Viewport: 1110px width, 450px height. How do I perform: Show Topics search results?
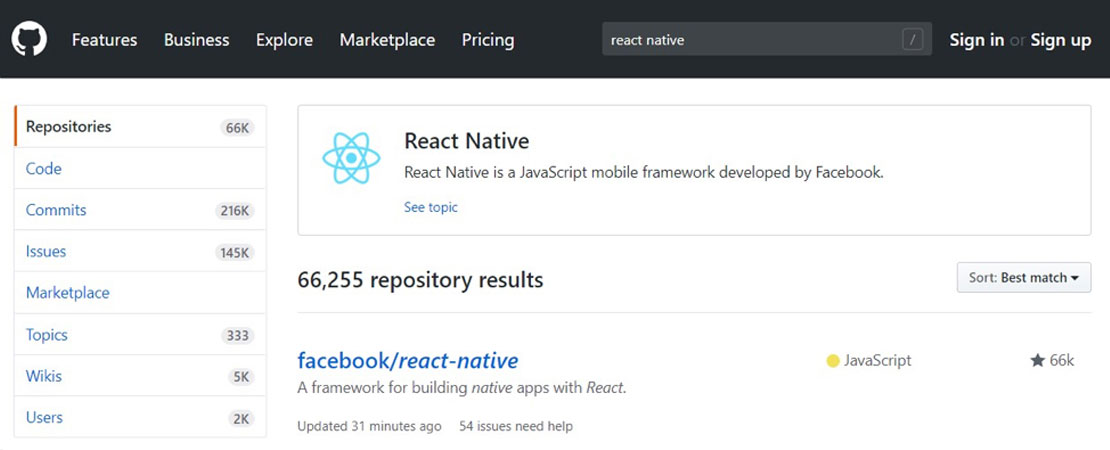click(x=140, y=335)
